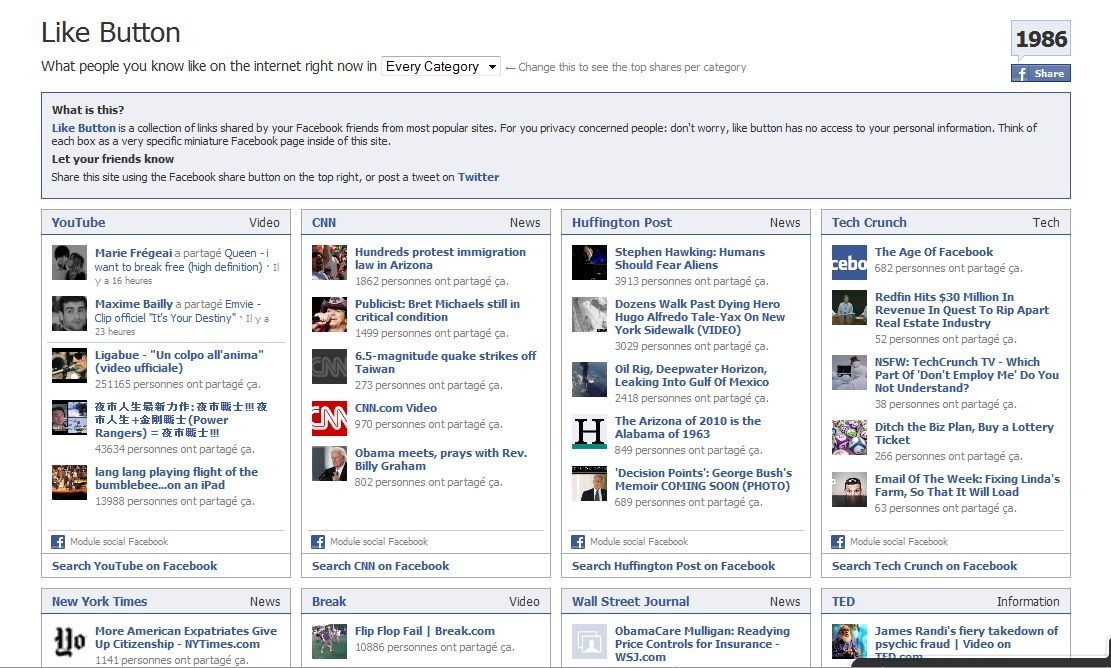Open the Wall Street Journal title link
This screenshot has height=668, width=1111.
[x=630, y=601]
